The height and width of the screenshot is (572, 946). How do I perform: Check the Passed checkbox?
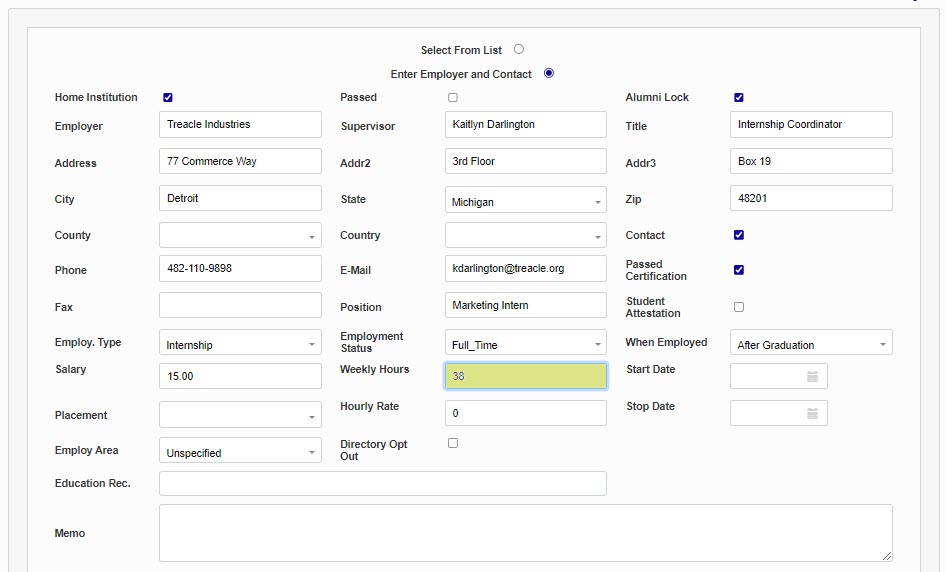[x=453, y=98]
